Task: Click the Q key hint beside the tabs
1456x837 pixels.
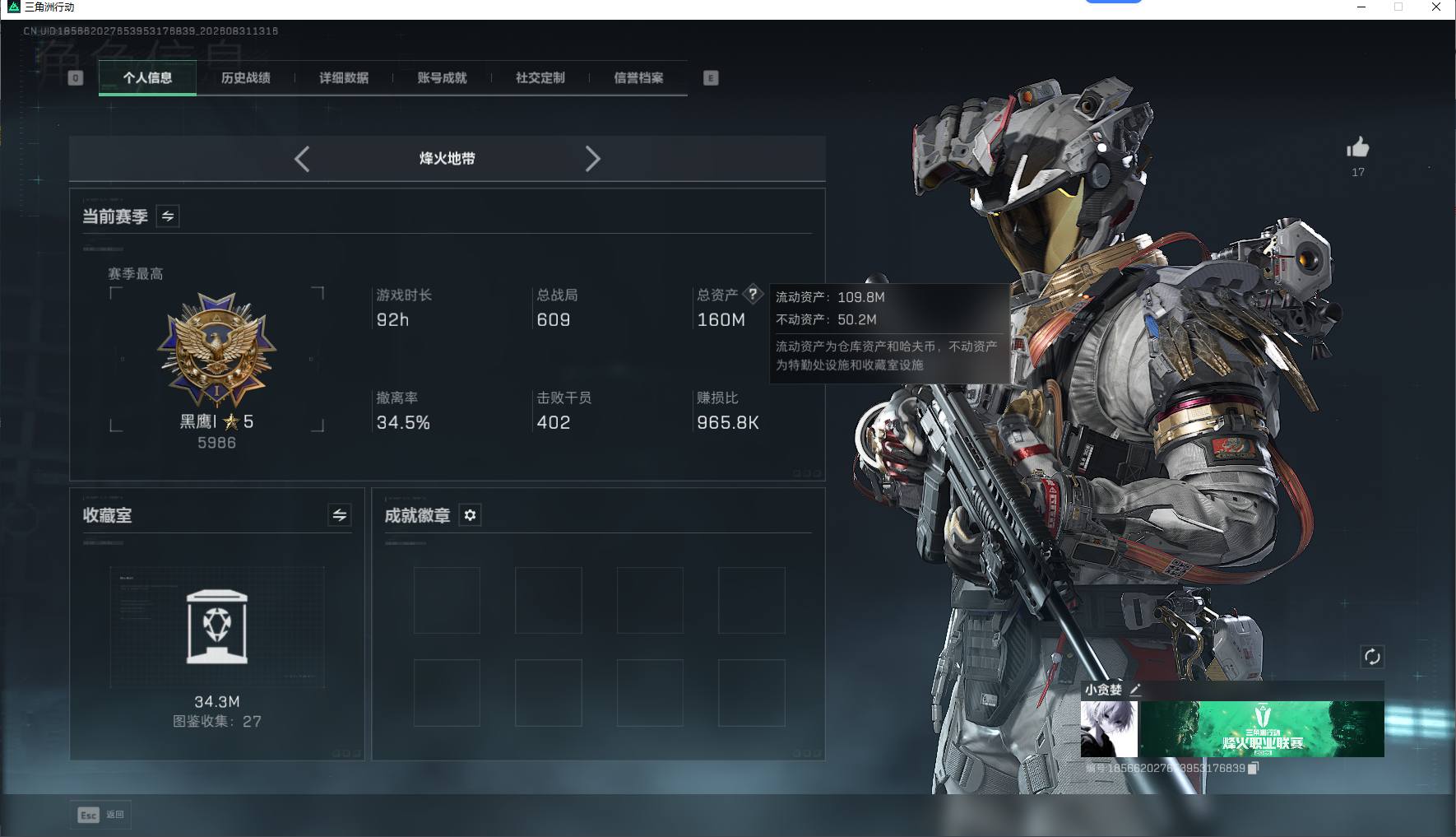Action: pos(76,78)
